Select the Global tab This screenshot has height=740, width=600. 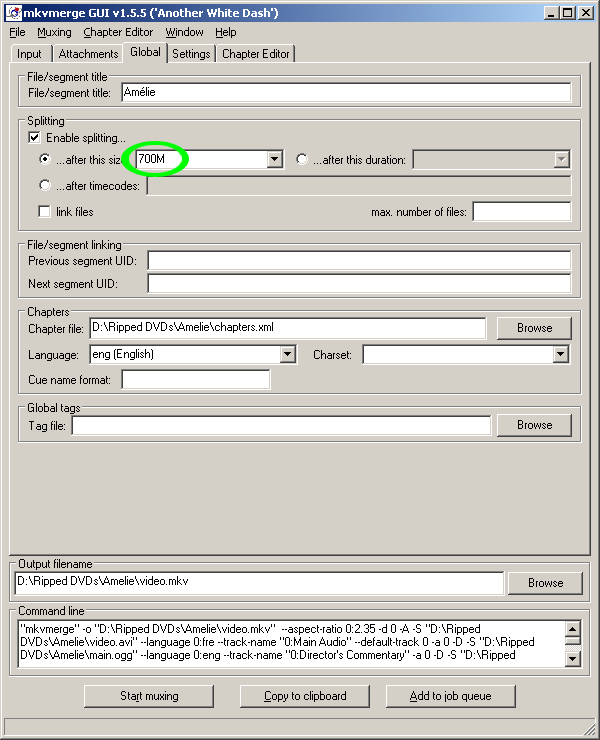point(145,52)
